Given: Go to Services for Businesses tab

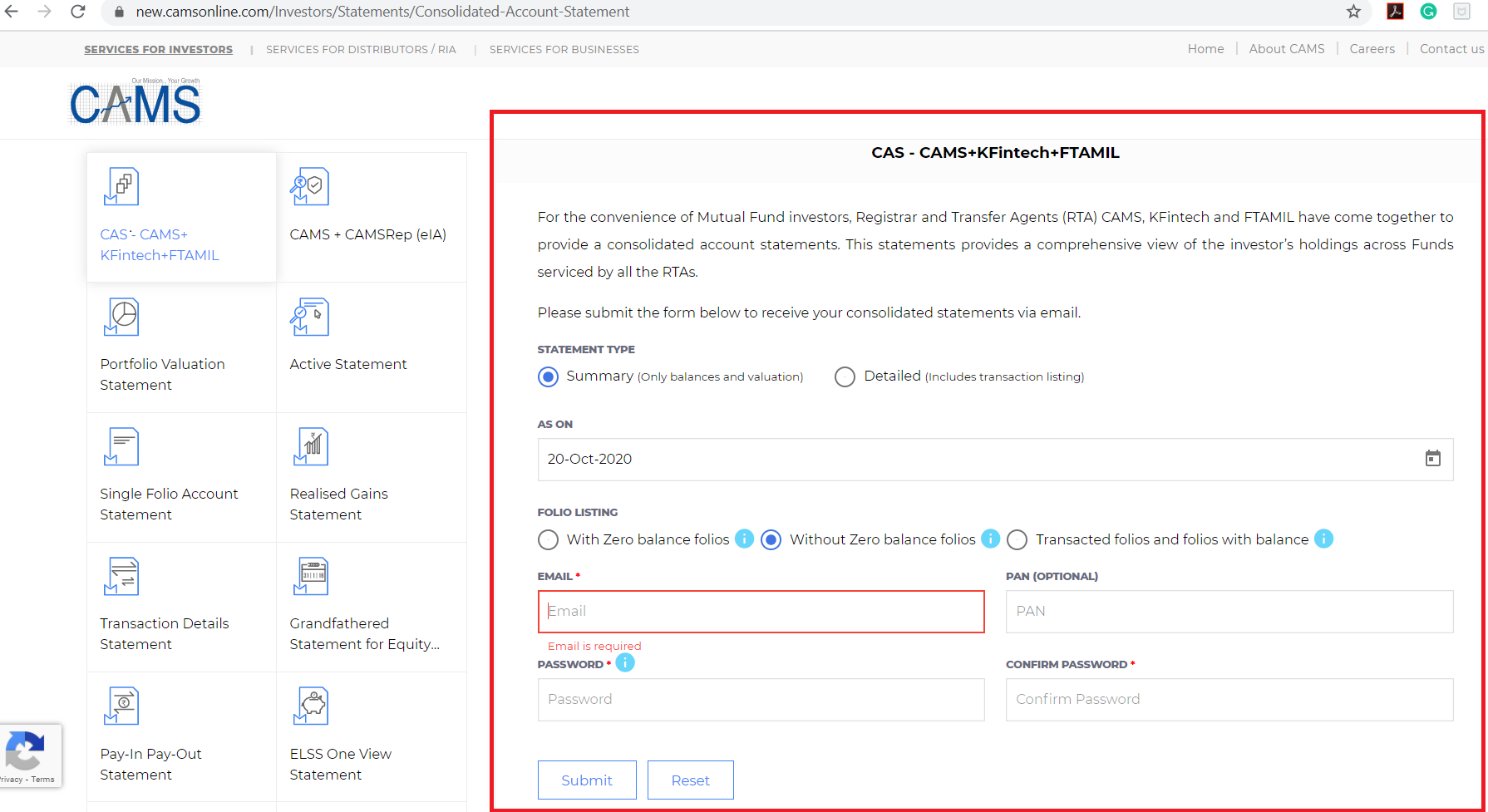Looking at the screenshot, I should 564,50.
